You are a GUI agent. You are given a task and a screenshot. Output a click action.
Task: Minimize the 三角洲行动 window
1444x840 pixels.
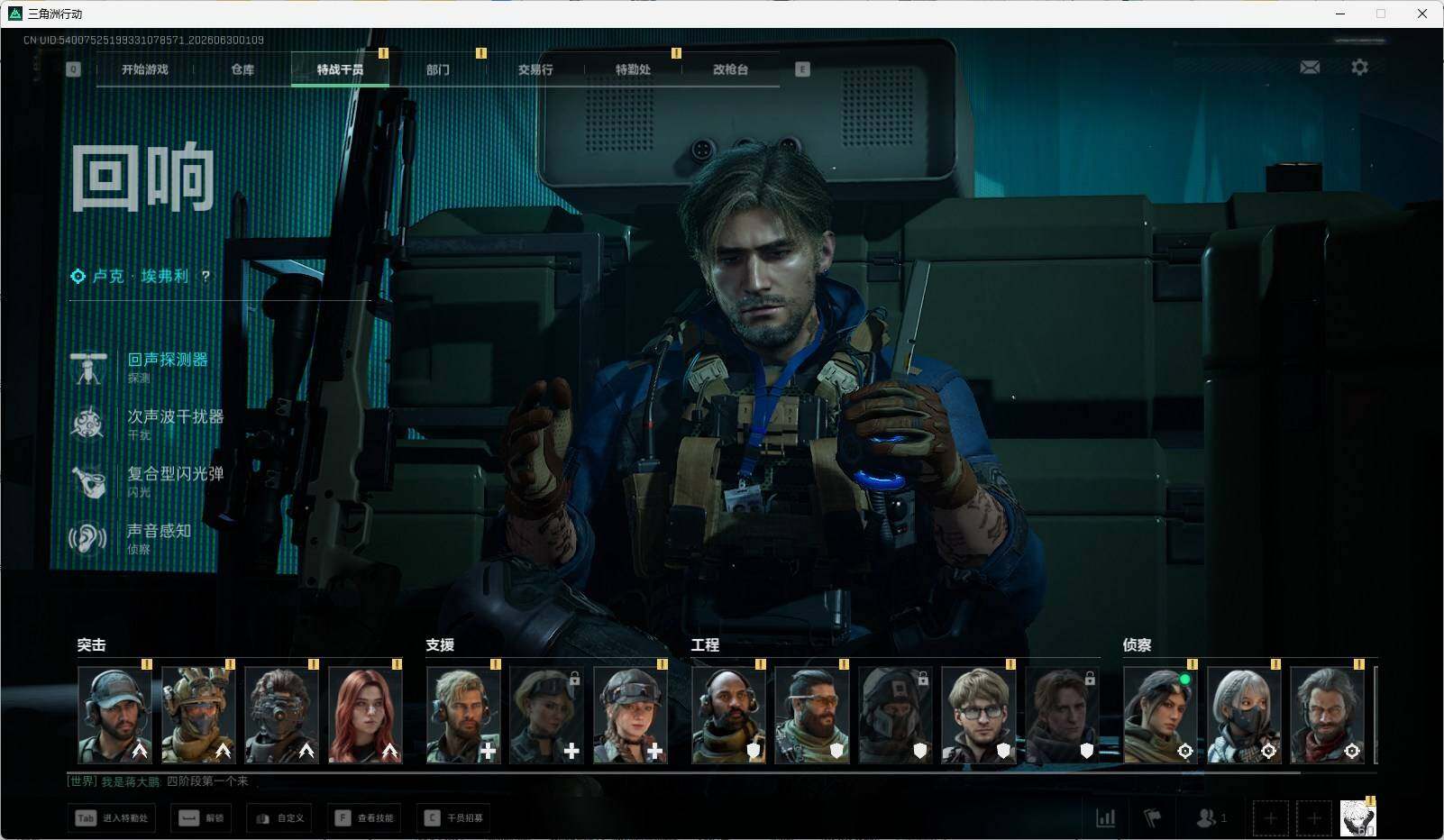click(1340, 14)
